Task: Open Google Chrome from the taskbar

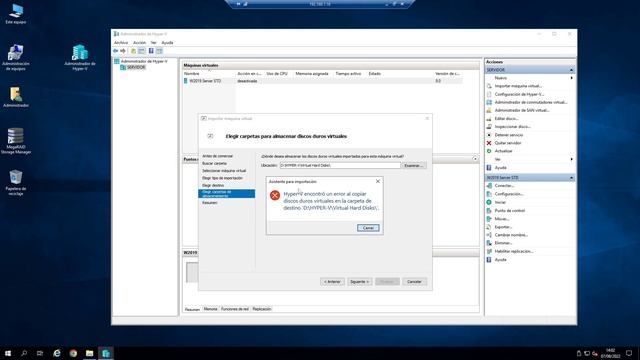Action: 73,353
